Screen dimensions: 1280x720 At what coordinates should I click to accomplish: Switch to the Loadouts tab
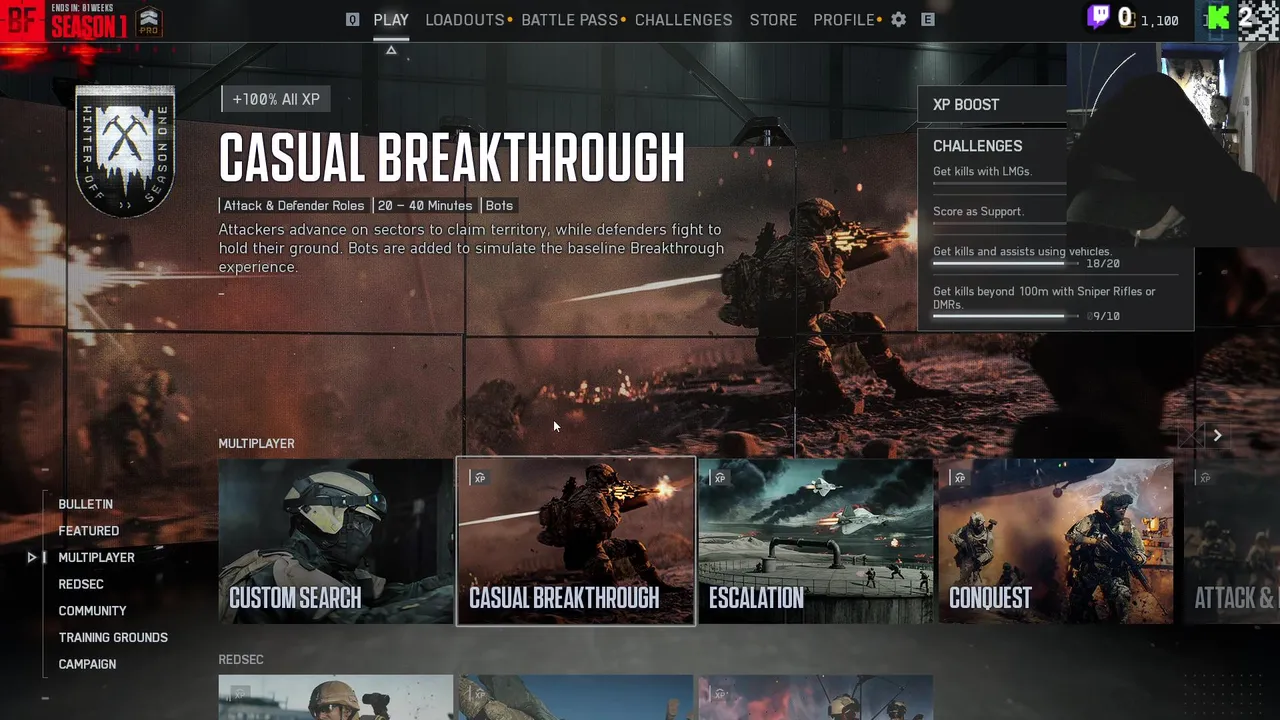465,20
